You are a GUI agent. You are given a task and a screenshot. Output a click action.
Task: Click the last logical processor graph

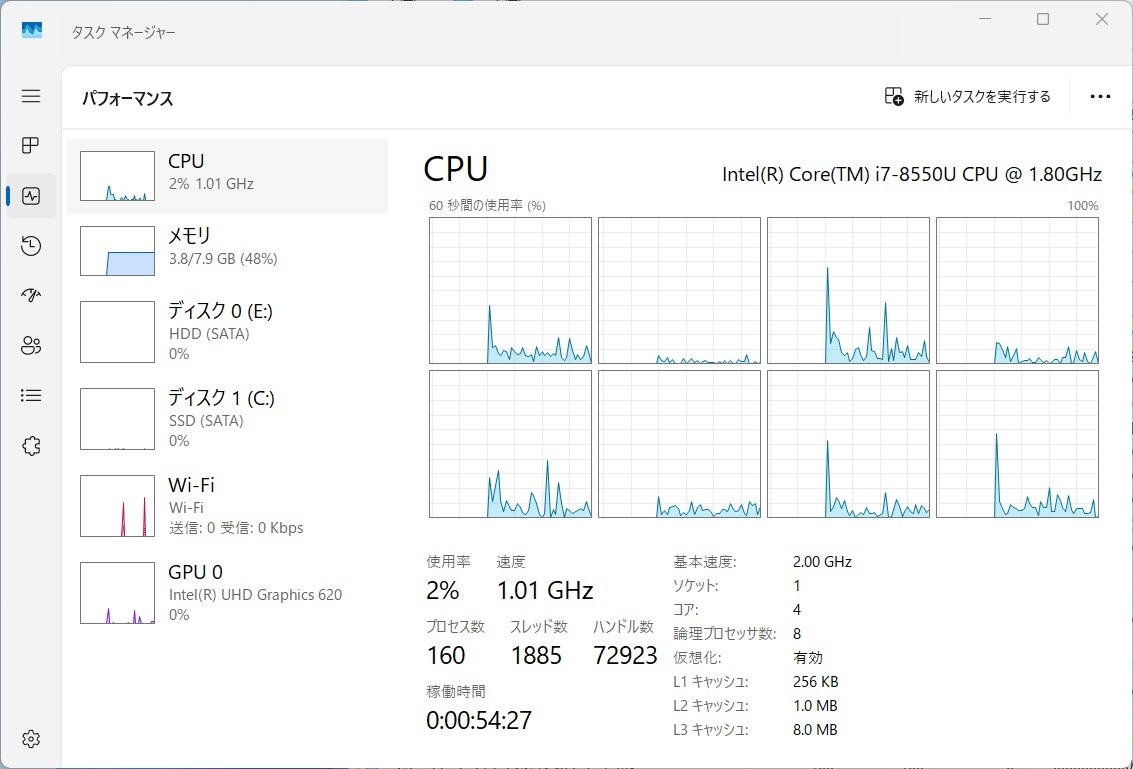coord(1017,444)
